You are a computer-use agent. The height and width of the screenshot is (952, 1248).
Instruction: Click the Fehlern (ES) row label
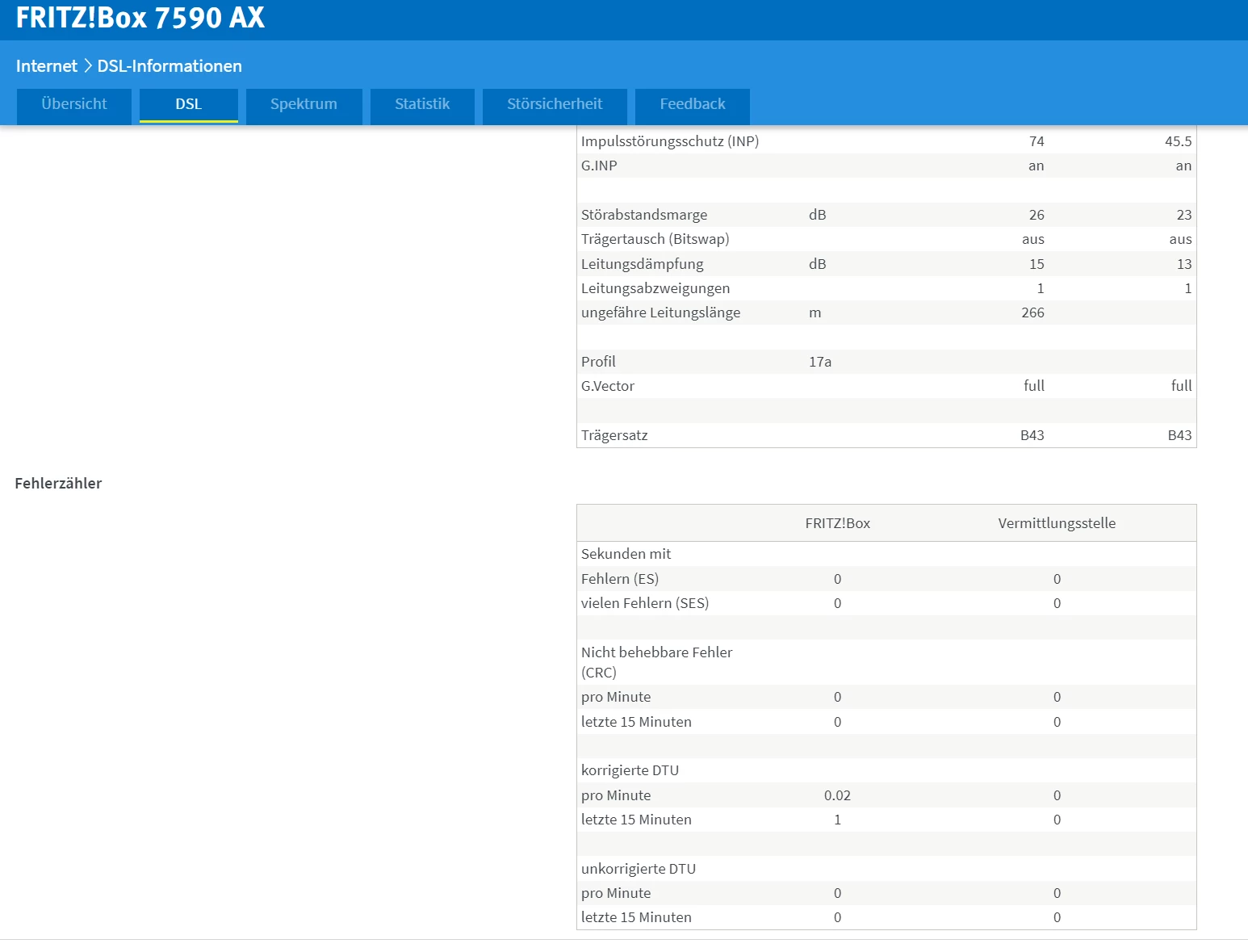tap(620, 579)
